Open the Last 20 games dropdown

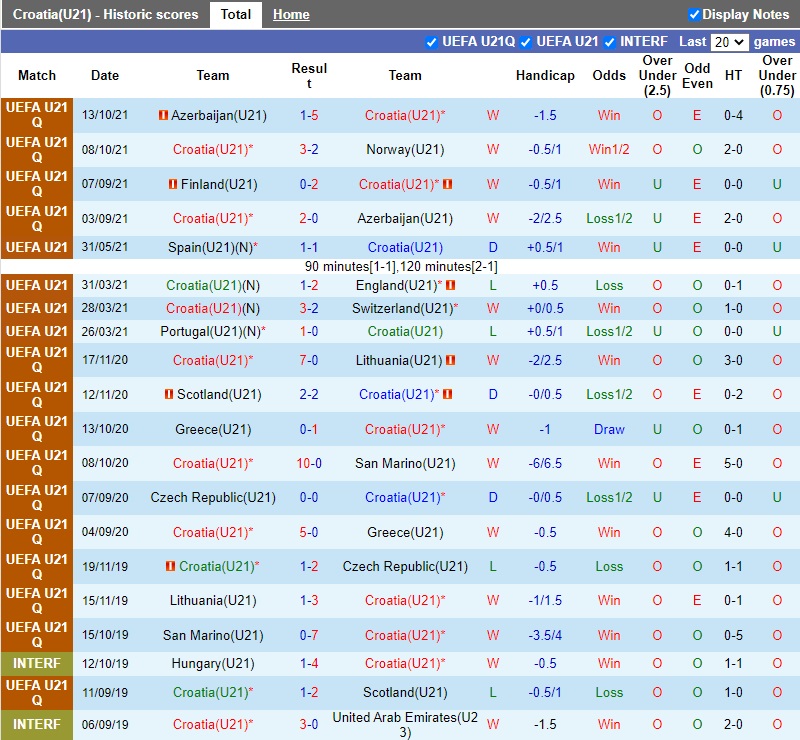click(729, 42)
